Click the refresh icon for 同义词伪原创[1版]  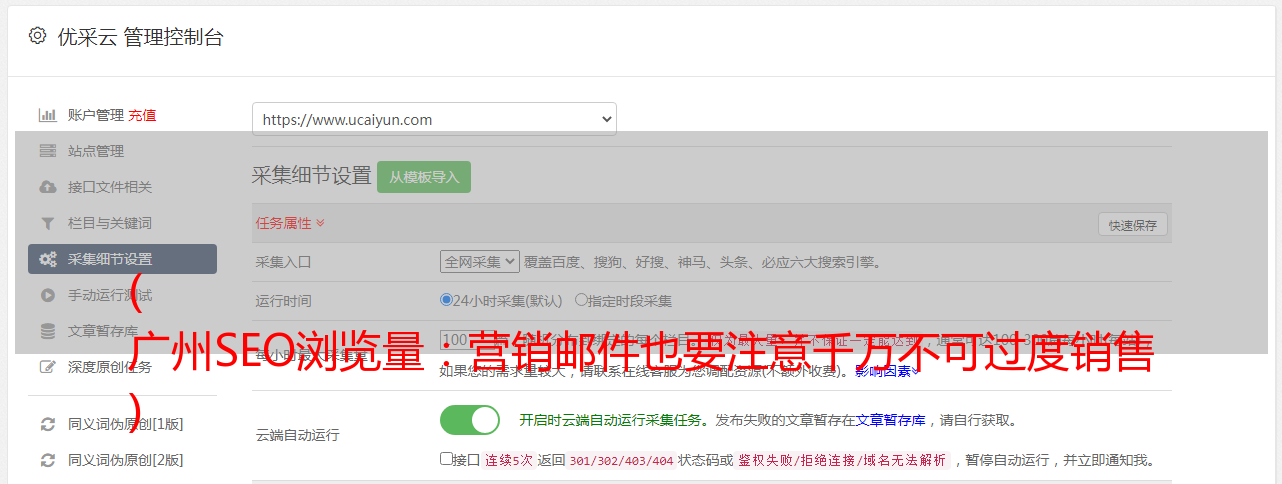pyautogui.click(x=47, y=424)
